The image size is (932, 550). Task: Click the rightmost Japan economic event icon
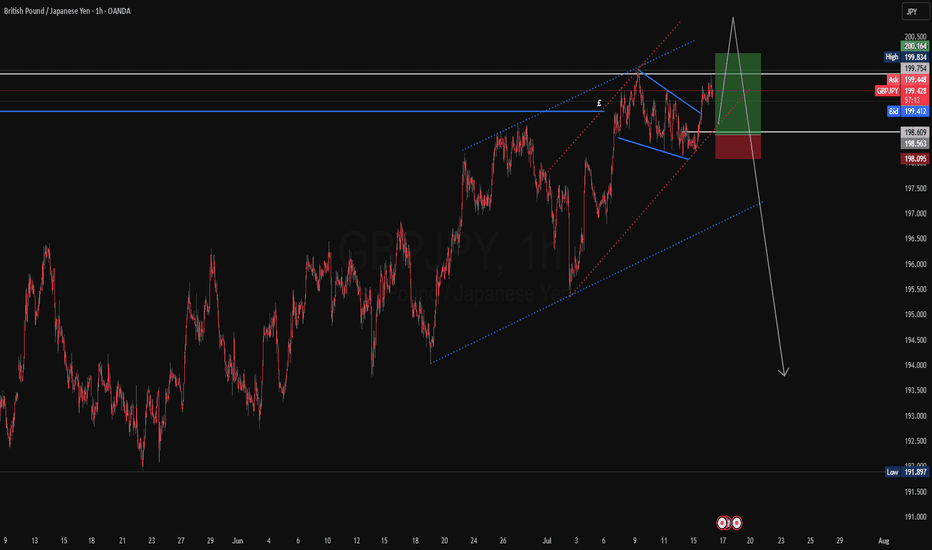[x=736, y=523]
